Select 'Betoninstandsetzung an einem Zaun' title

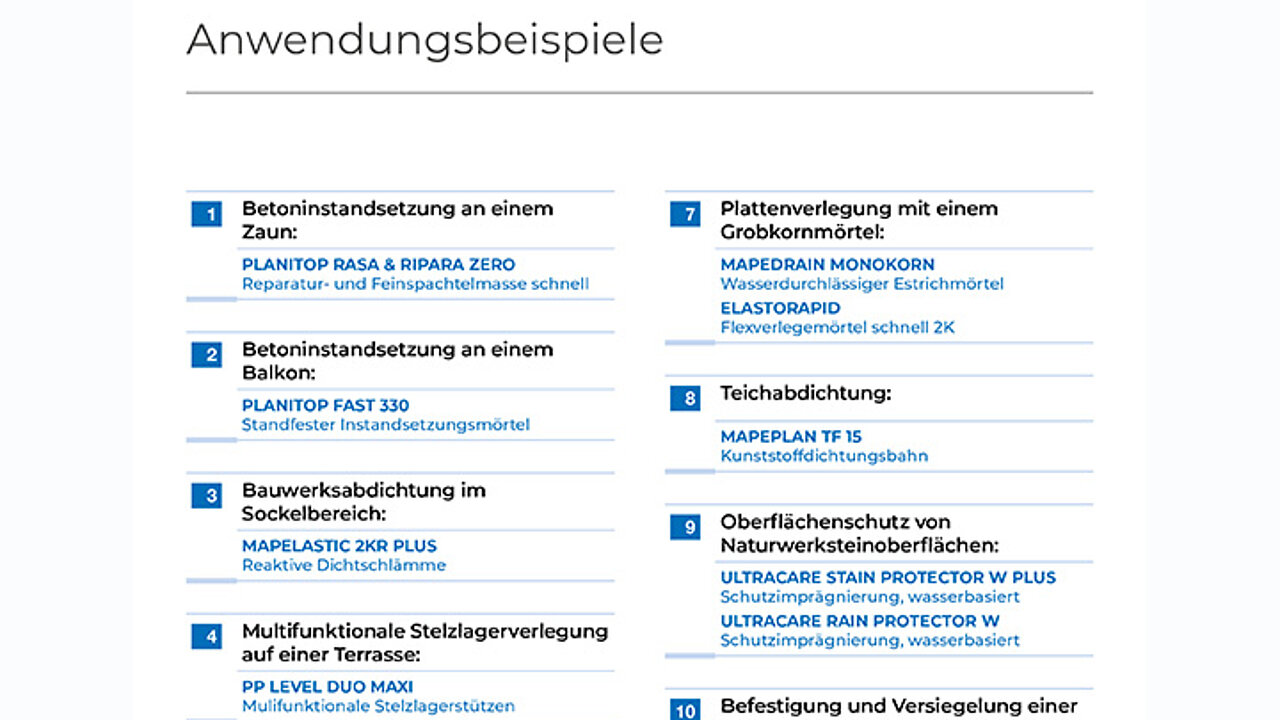[x=397, y=221]
